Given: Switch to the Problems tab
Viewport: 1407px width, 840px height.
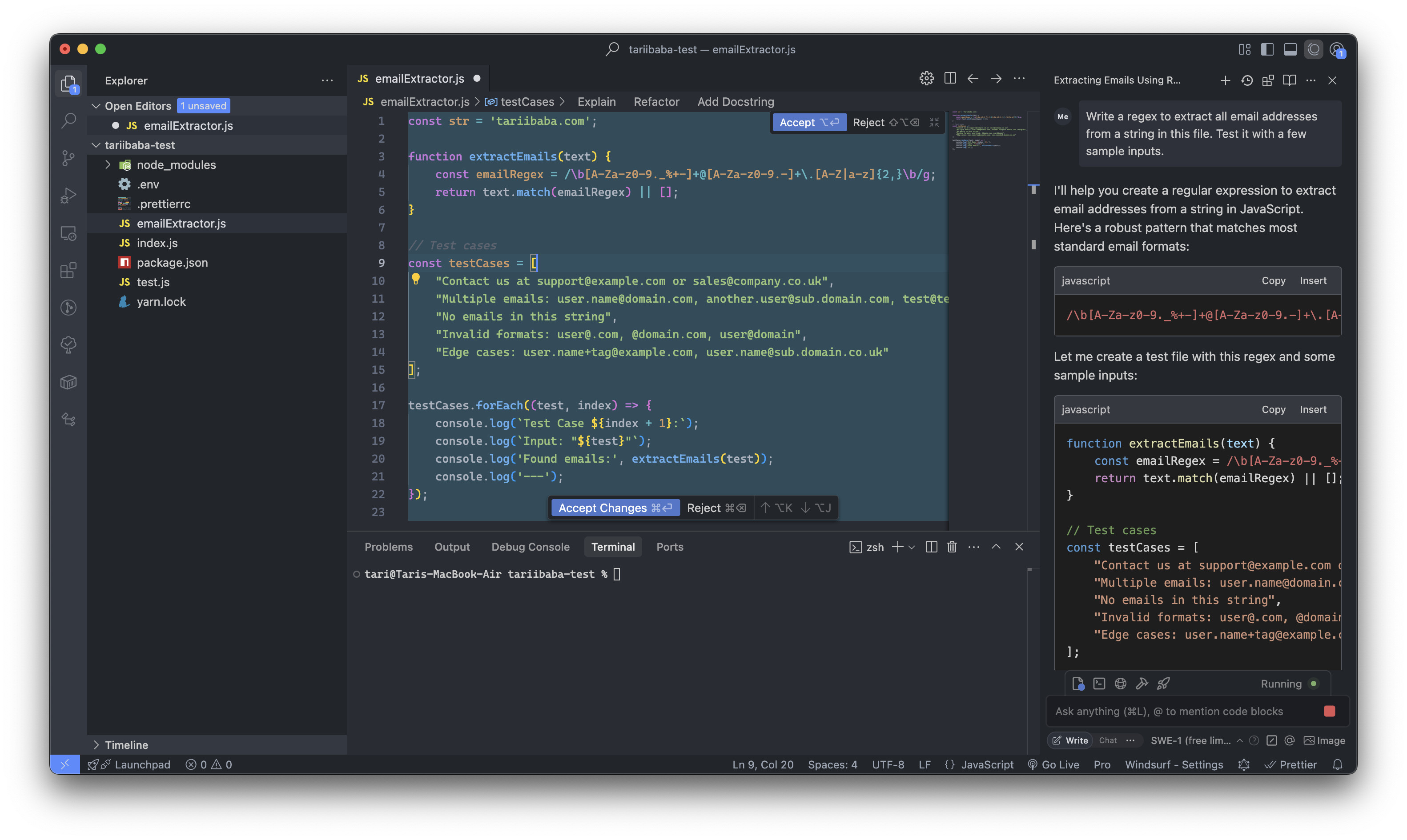Looking at the screenshot, I should tap(388, 547).
